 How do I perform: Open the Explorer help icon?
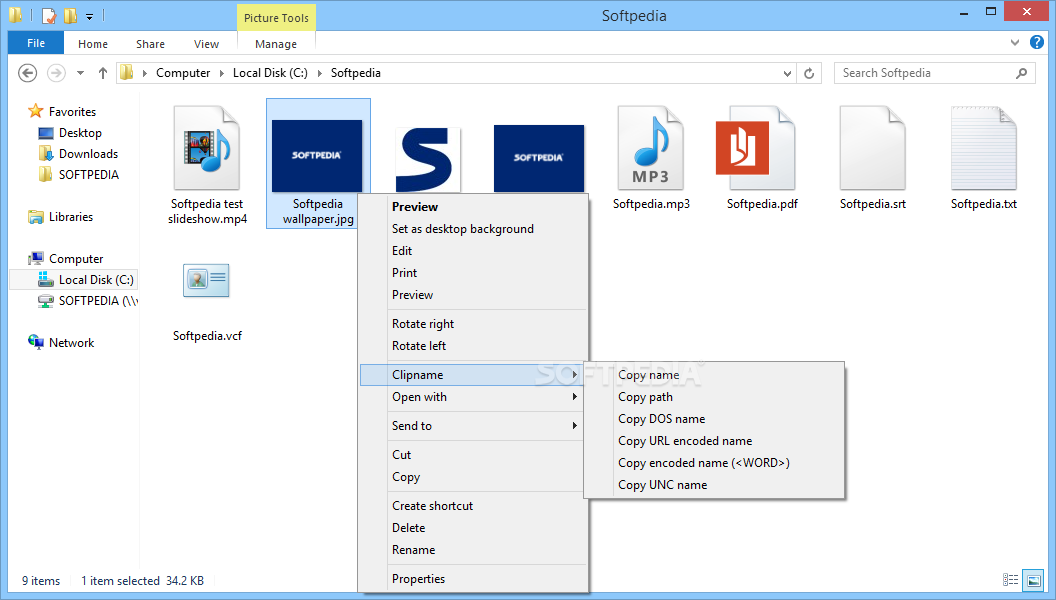[x=1036, y=42]
